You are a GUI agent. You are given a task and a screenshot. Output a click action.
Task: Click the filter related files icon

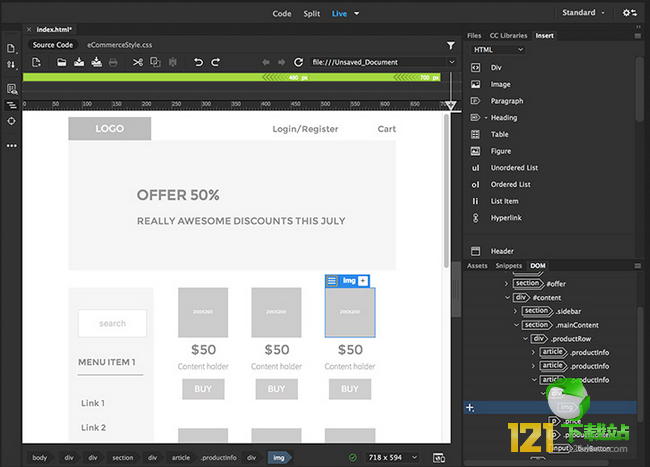pyautogui.click(x=451, y=45)
